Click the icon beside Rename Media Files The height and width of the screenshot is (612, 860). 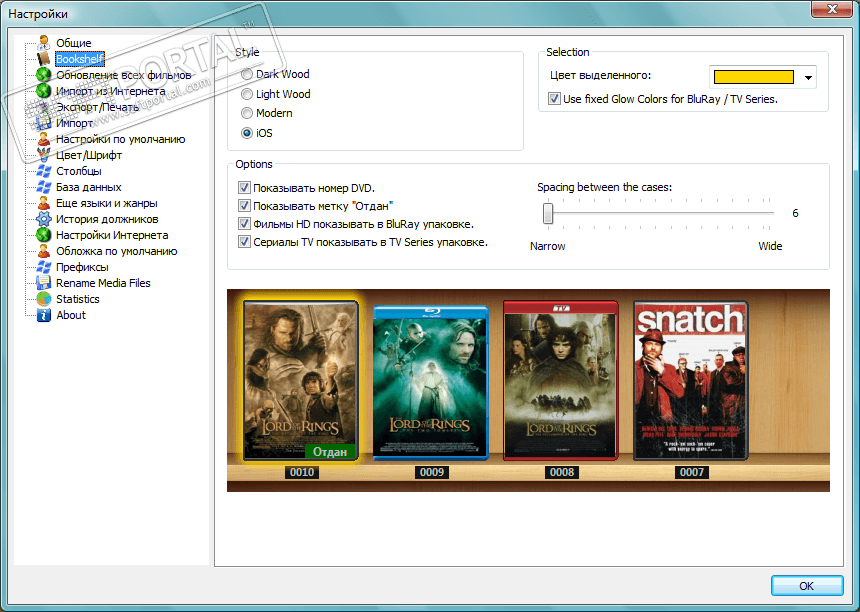pos(44,283)
